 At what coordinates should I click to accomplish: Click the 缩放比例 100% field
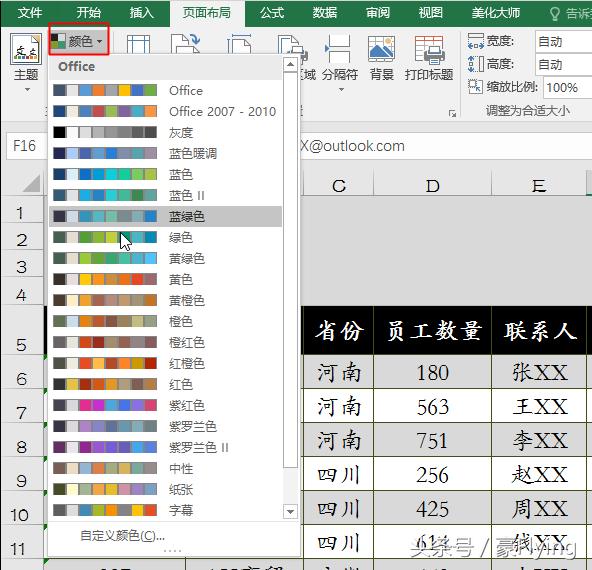pyautogui.click(x=568, y=88)
